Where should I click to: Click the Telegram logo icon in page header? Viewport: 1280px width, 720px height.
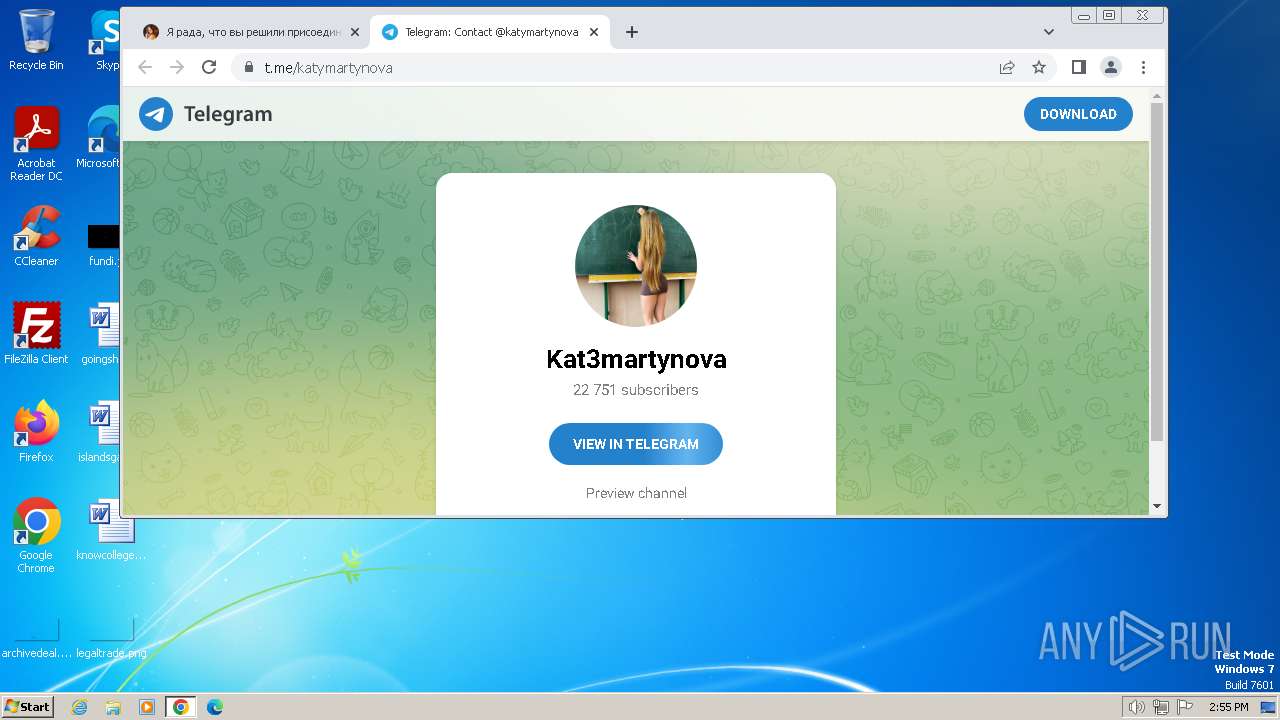tap(156, 114)
